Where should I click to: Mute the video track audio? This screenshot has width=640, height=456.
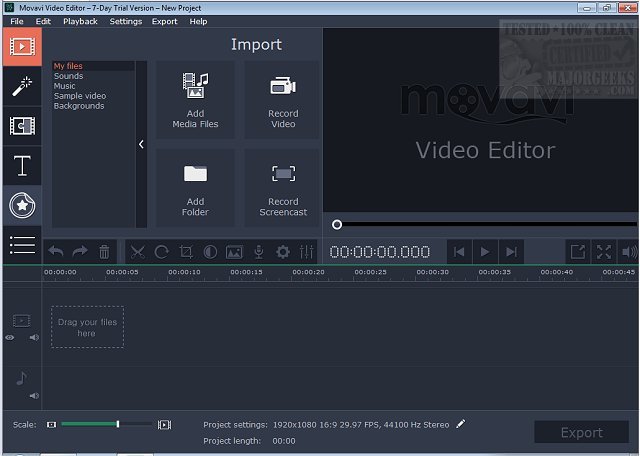point(34,338)
